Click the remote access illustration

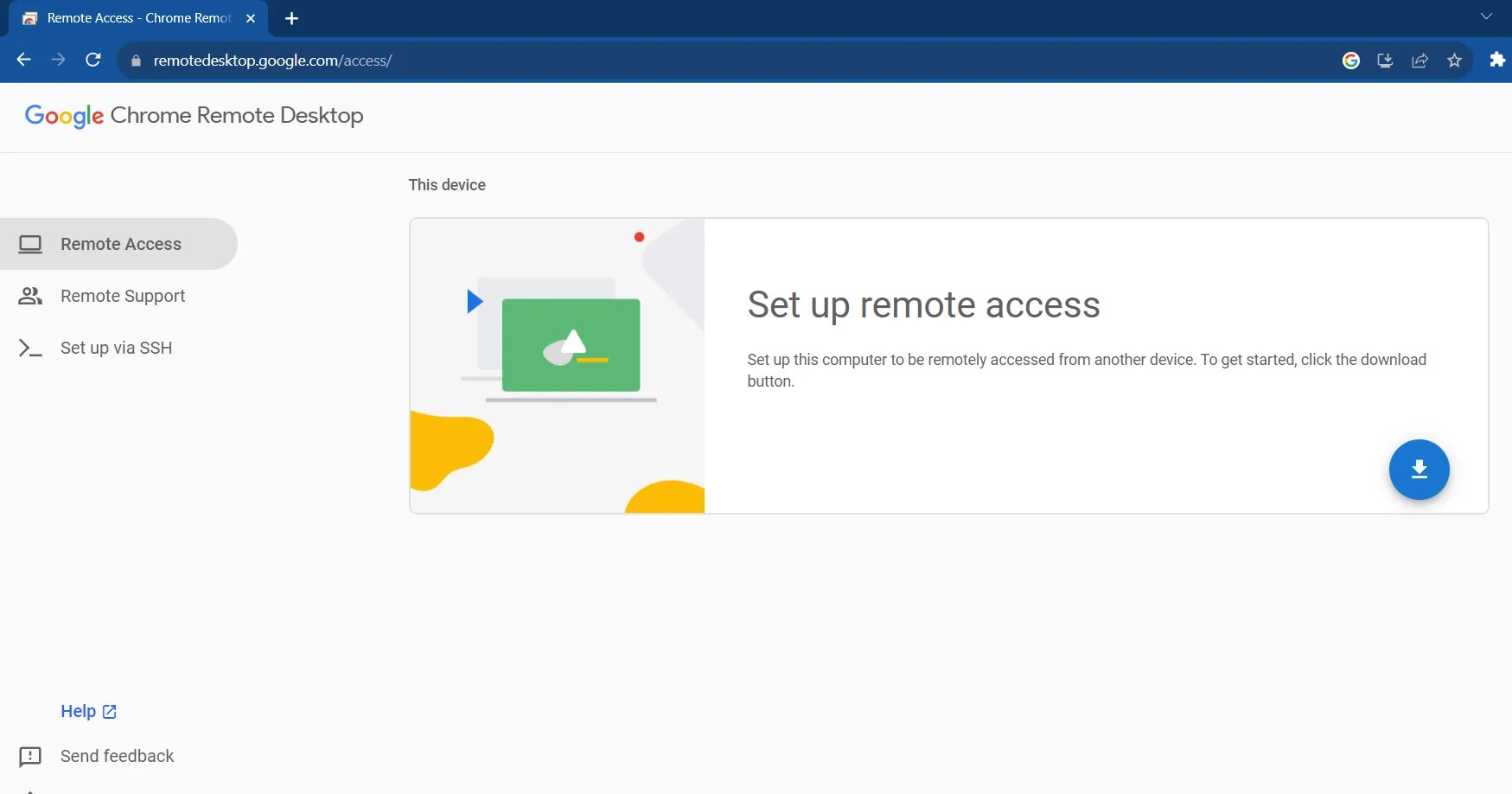coord(558,366)
